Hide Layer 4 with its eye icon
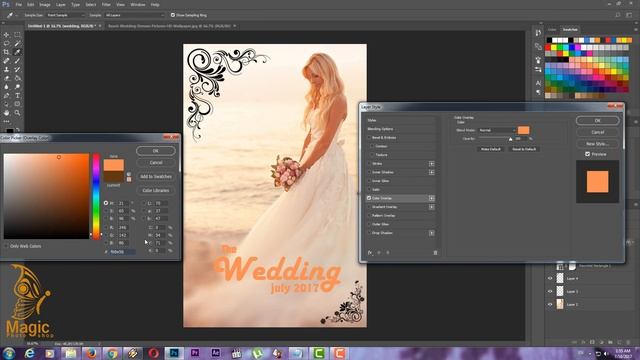This screenshot has width=640, height=360. click(550, 278)
